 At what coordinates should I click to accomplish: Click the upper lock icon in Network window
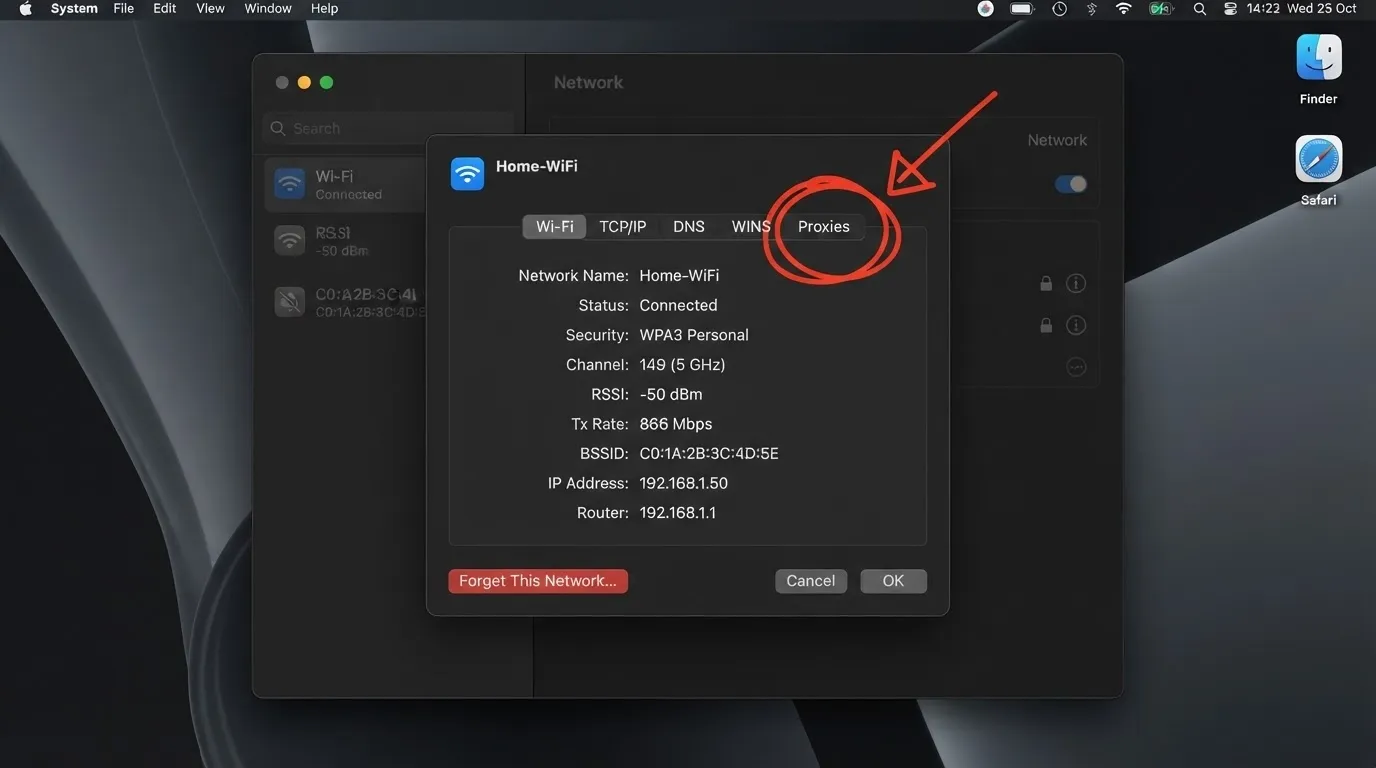click(1046, 283)
